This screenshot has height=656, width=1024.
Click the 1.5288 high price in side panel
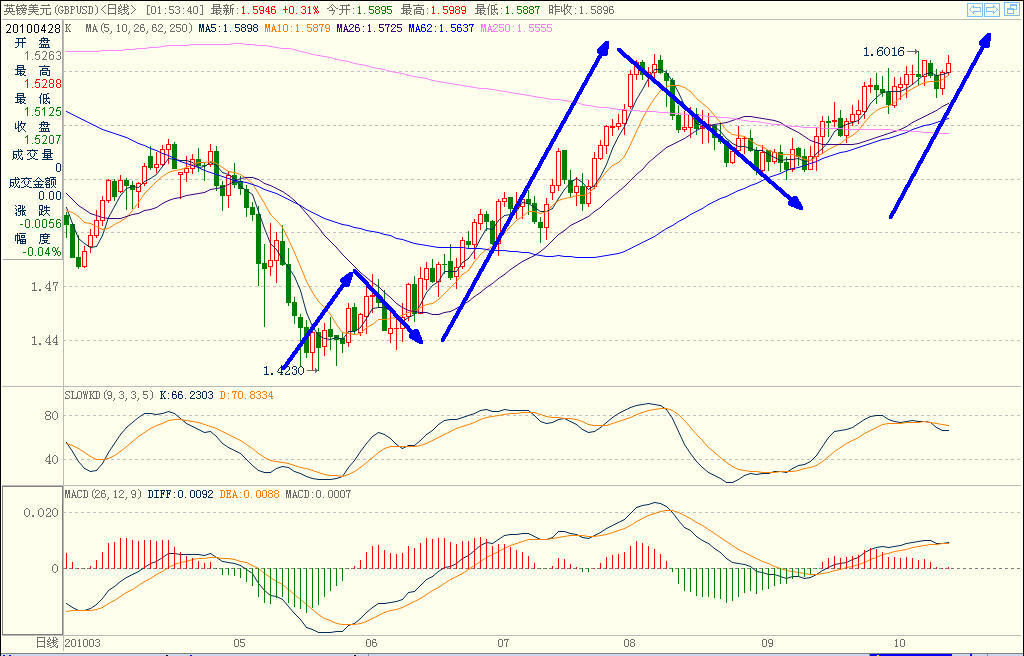[43, 84]
